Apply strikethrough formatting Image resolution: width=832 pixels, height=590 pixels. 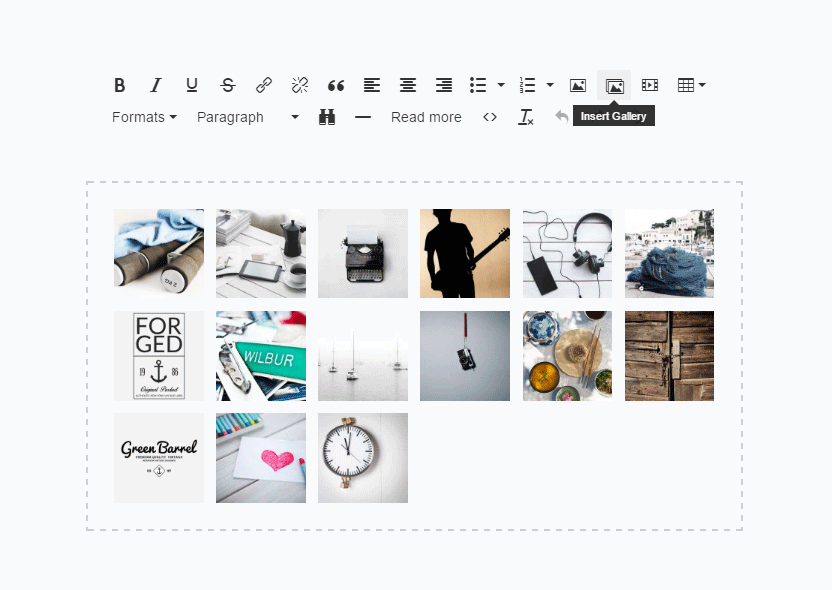(227, 85)
